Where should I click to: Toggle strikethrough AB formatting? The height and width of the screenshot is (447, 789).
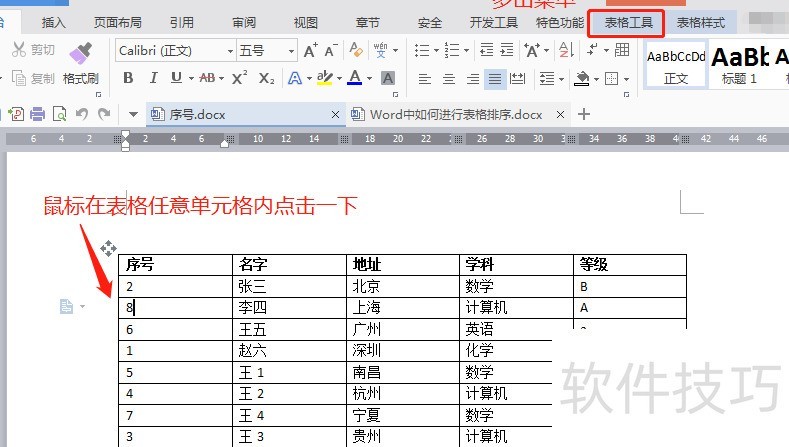pyautogui.click(x=207, y=78)
